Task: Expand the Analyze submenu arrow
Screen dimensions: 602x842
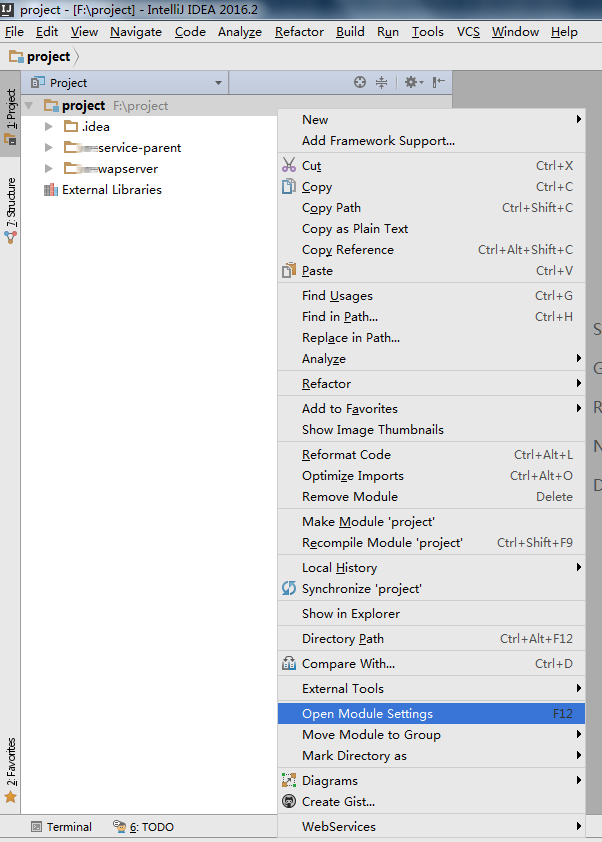Action: click(578, 358)
